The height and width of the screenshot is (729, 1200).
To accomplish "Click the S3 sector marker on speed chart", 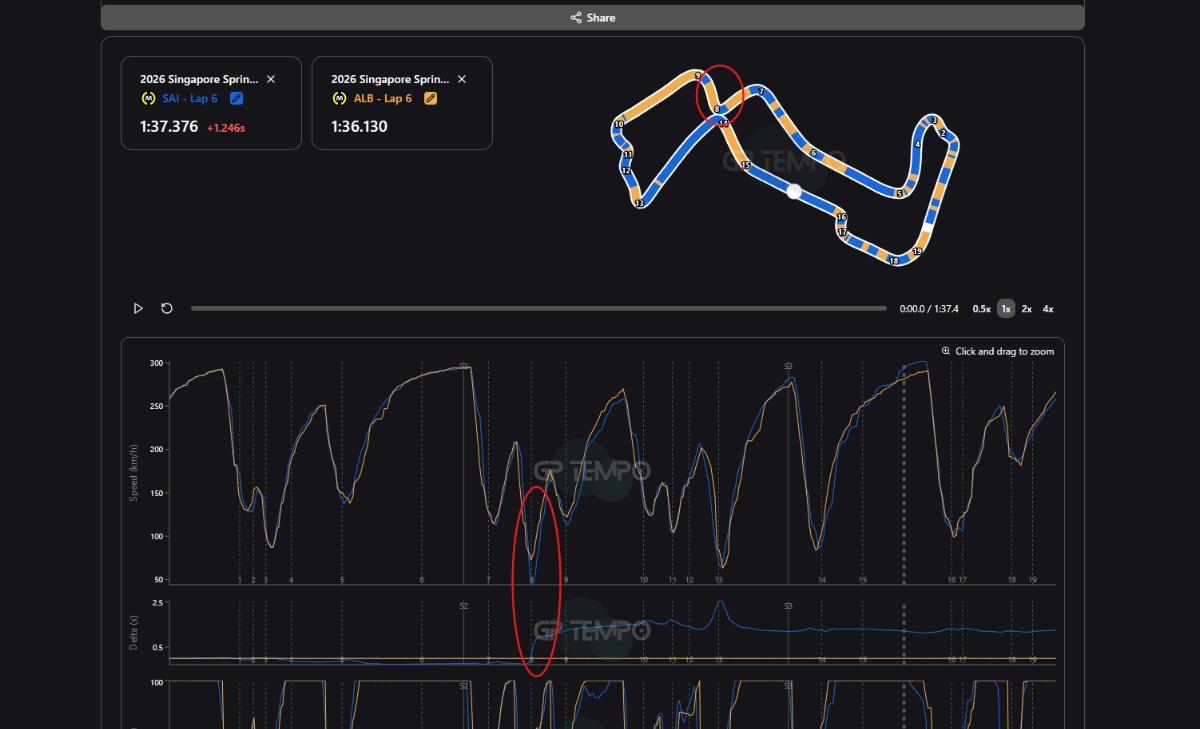I will [x=788, y=366].
